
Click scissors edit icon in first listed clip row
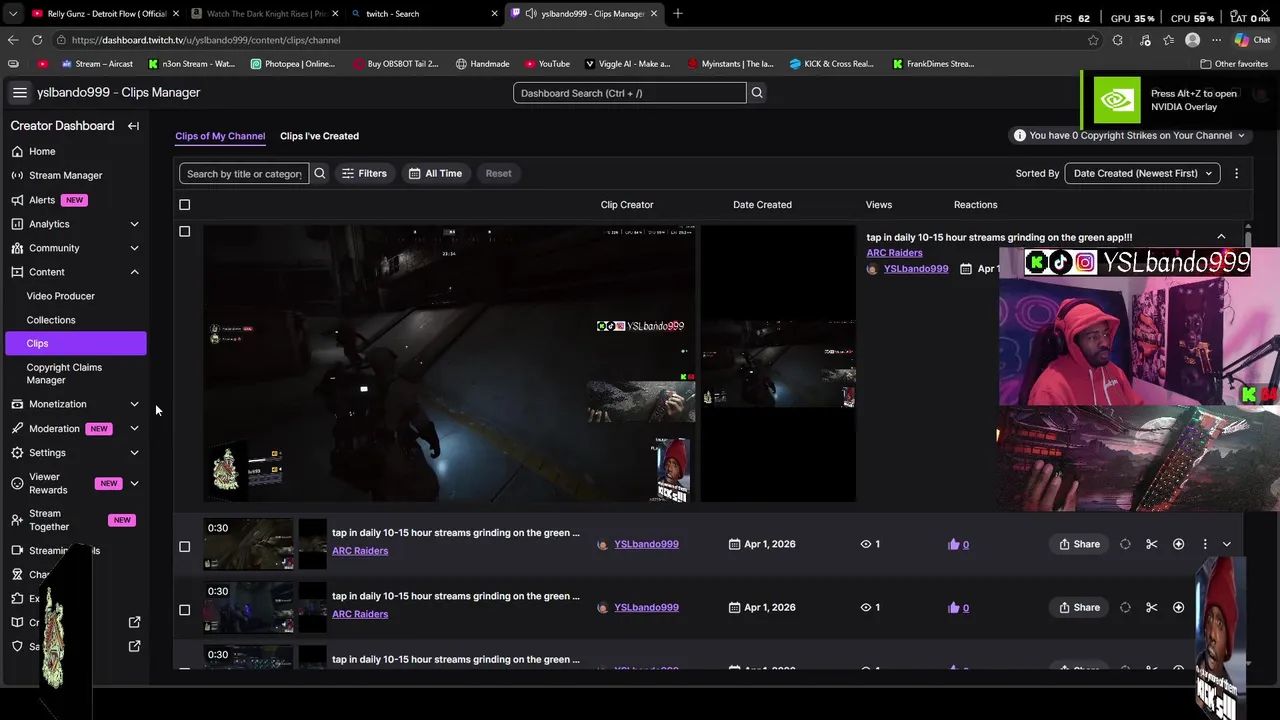coord(1152,544)
